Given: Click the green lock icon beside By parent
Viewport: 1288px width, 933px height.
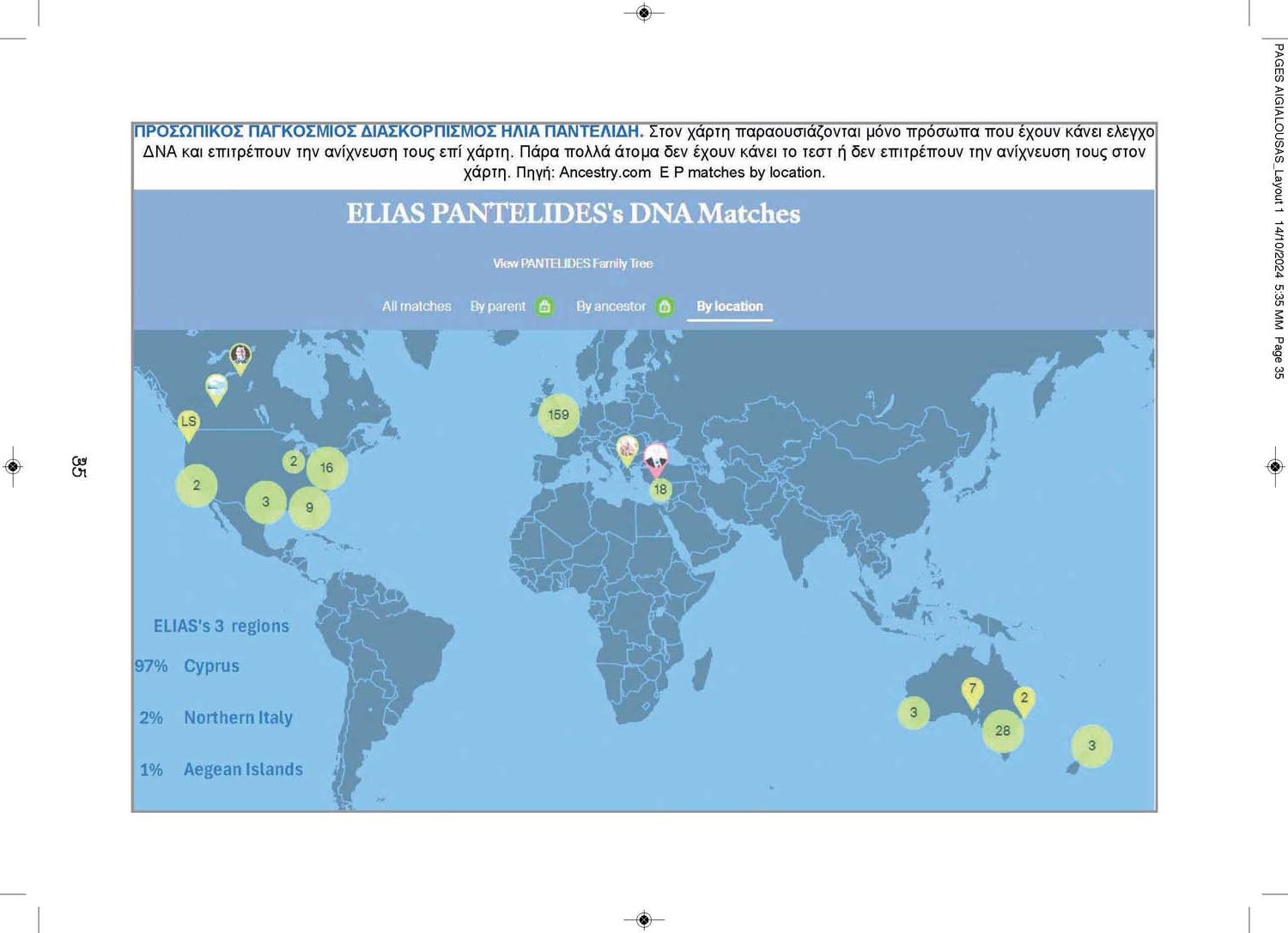Looking at the screenshot, I should coord(544,306).
